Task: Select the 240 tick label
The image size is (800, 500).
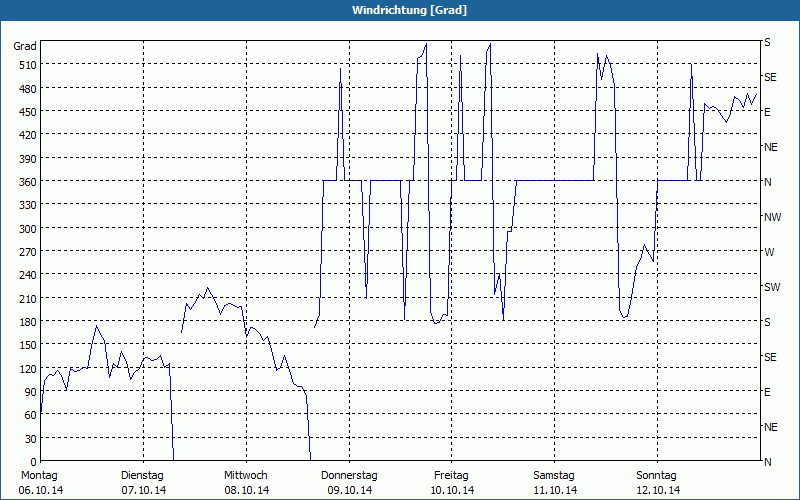Action: click(28, 274)
